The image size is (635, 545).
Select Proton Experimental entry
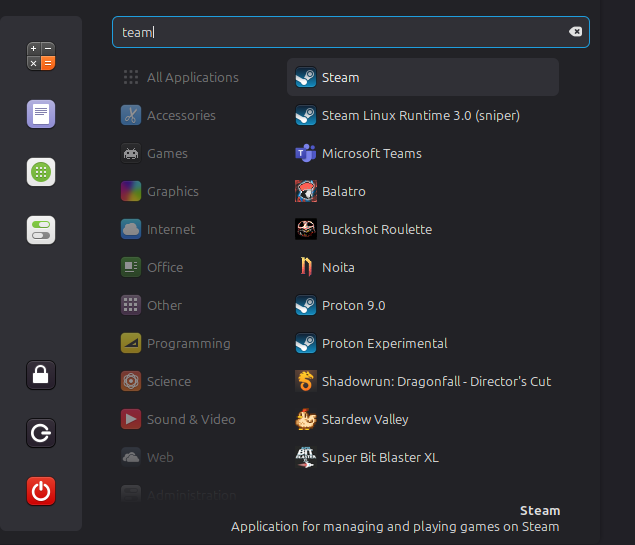pos(423,343)
